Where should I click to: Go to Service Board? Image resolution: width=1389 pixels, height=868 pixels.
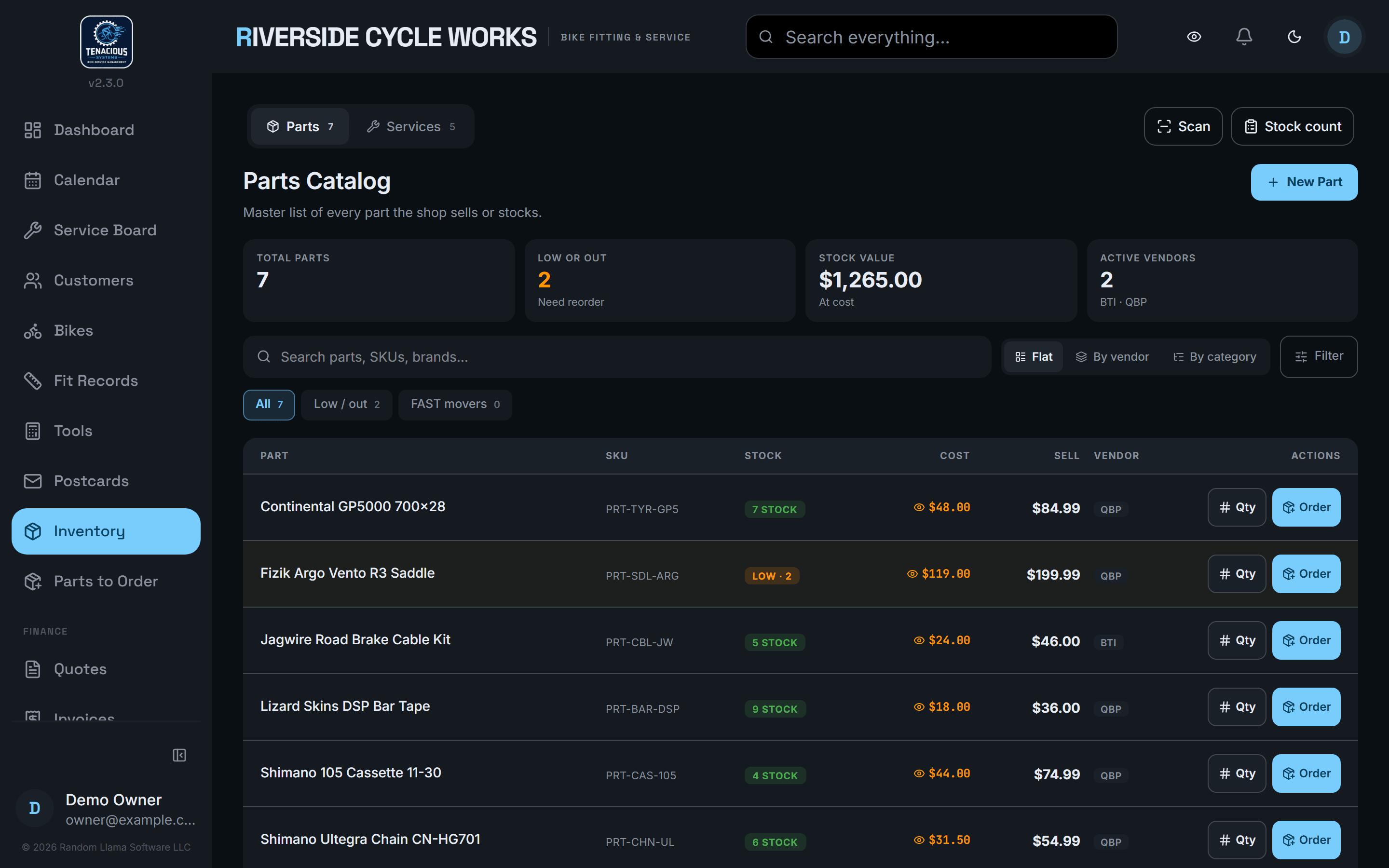[x=106, y=230]
